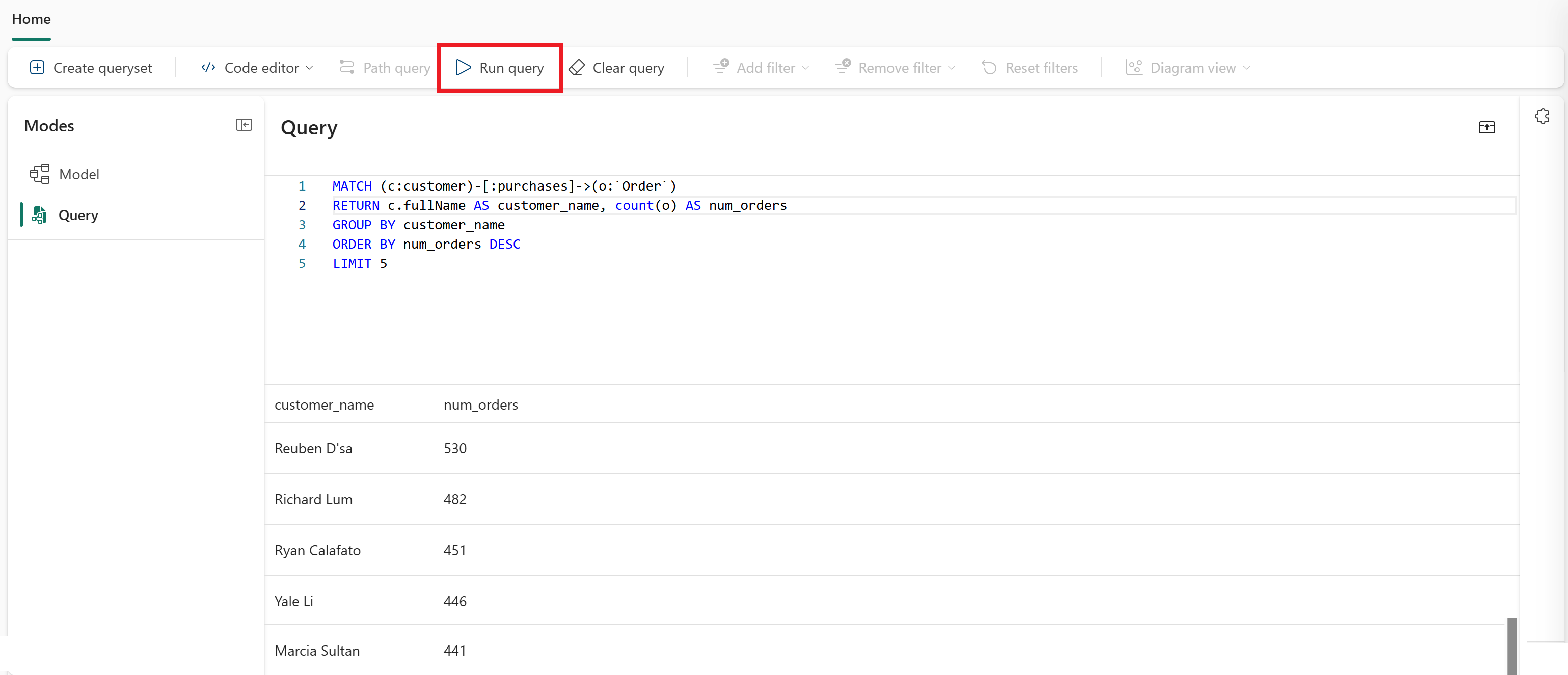Click the 451 order count value
The height and width of the screenshot is (675, 1568).
click(455, 551)
